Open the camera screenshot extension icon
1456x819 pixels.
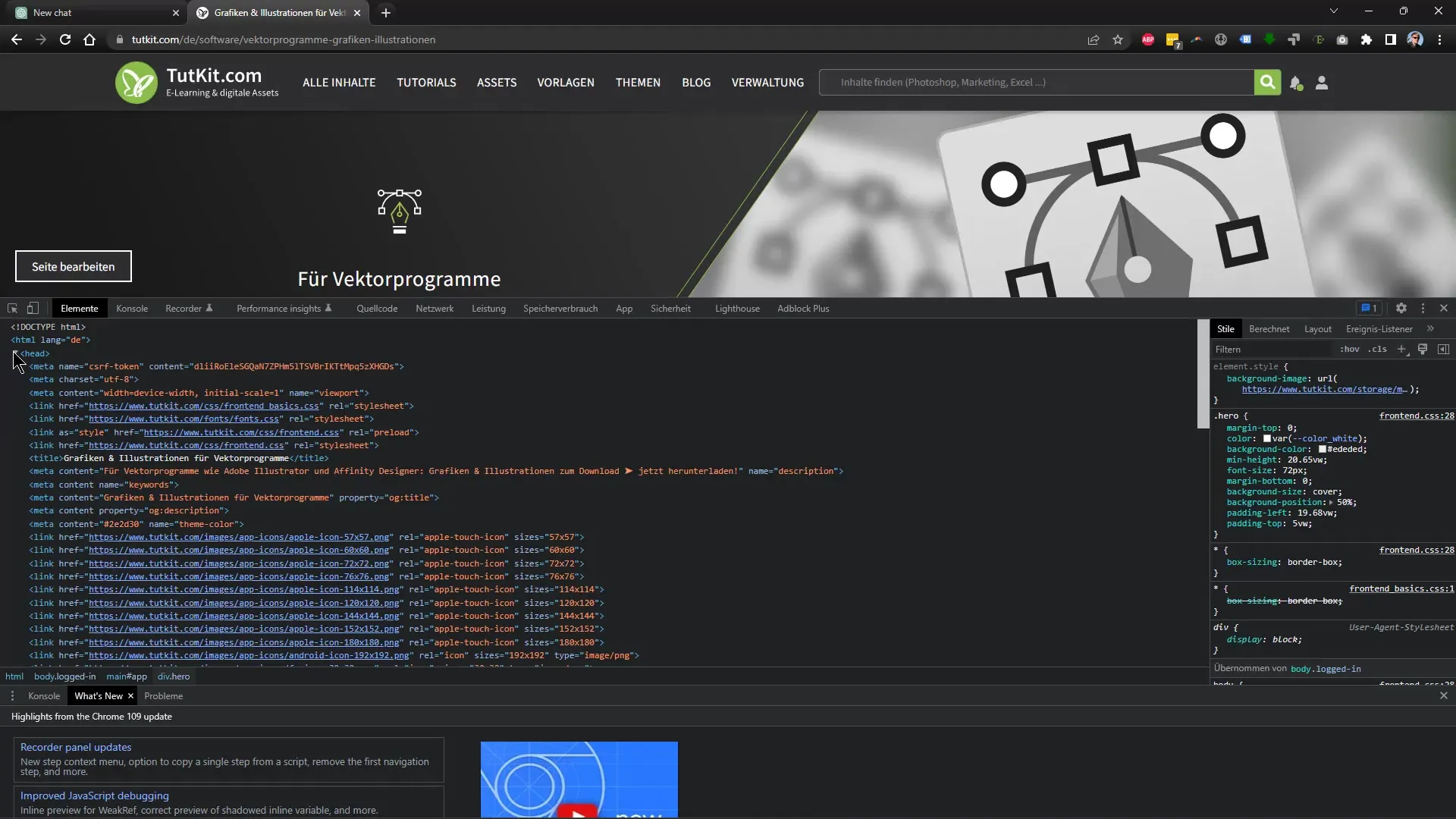click(1342, 39)
